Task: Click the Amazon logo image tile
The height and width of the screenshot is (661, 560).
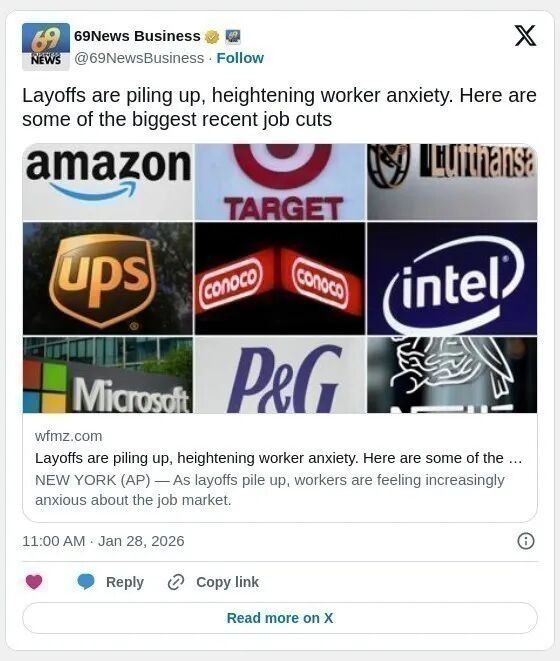Action: pyautogui.click(x=108, y=182)
